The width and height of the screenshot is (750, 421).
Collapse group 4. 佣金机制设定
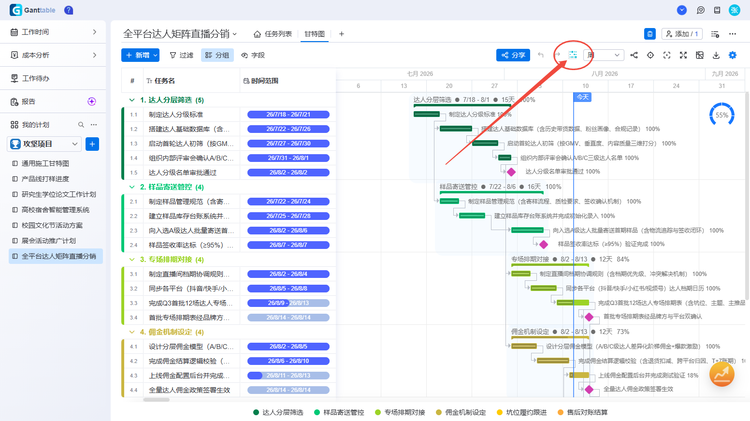click(132, 332)
